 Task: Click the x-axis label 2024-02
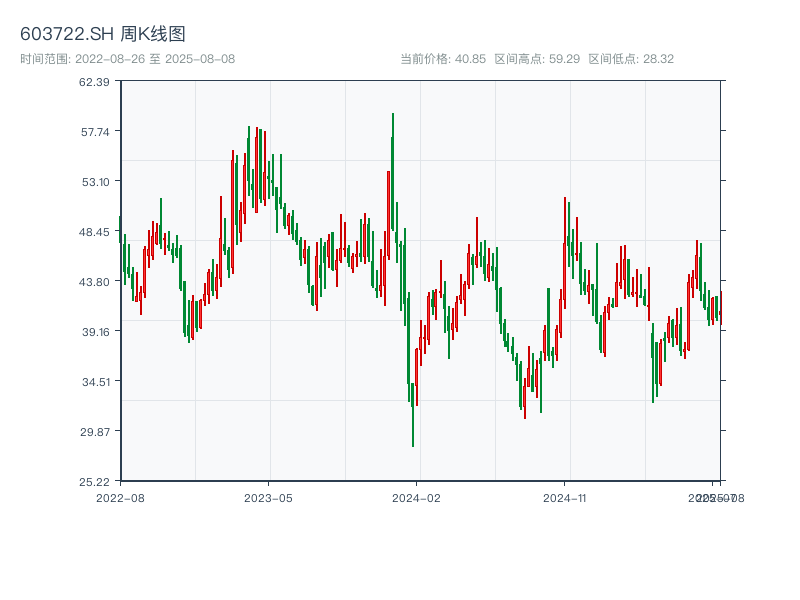click(416, 498)
